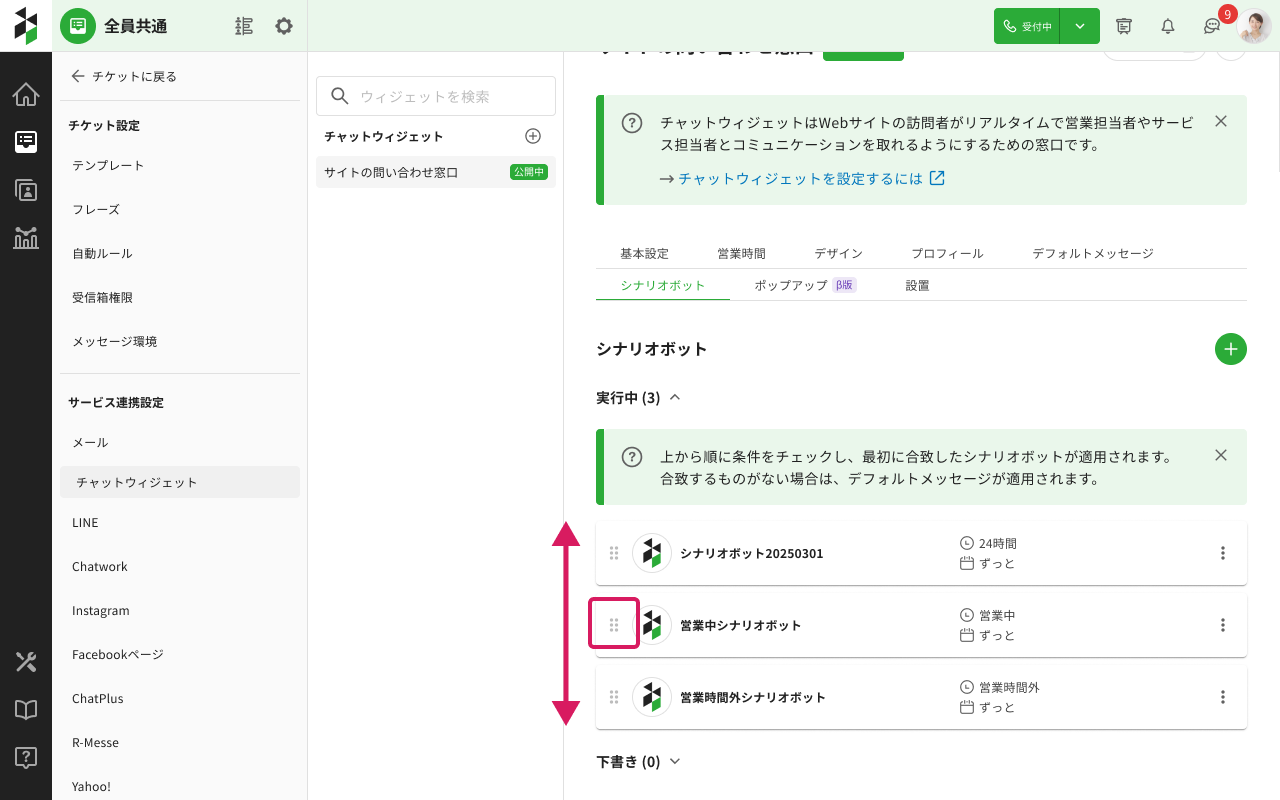The height and width of the screenshot is (800, 1280).
Task: Open the tools wrench icon in sidebar
Action: pyautogui.click(x=26, y=662)
